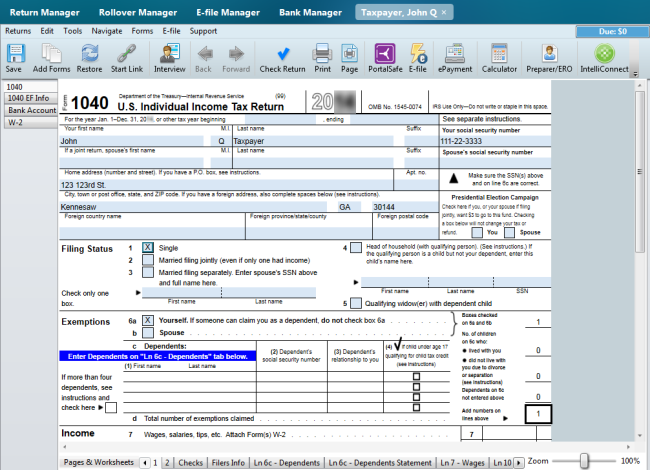The width and height of the screenshot is (650, 470).
Task: Open the Zoom dropdown in the status bar
Action: pos(546,461)
